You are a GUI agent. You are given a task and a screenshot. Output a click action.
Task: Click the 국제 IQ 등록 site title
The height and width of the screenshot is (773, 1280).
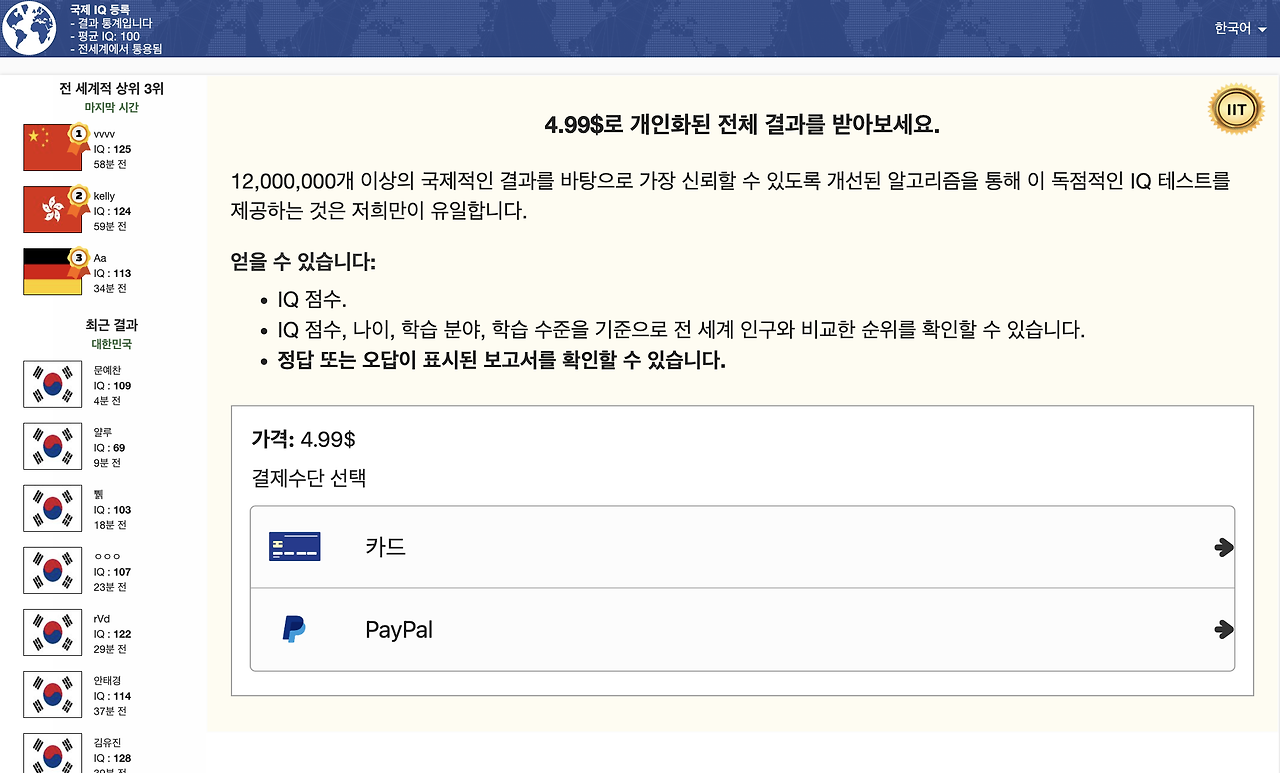point(100,9)
